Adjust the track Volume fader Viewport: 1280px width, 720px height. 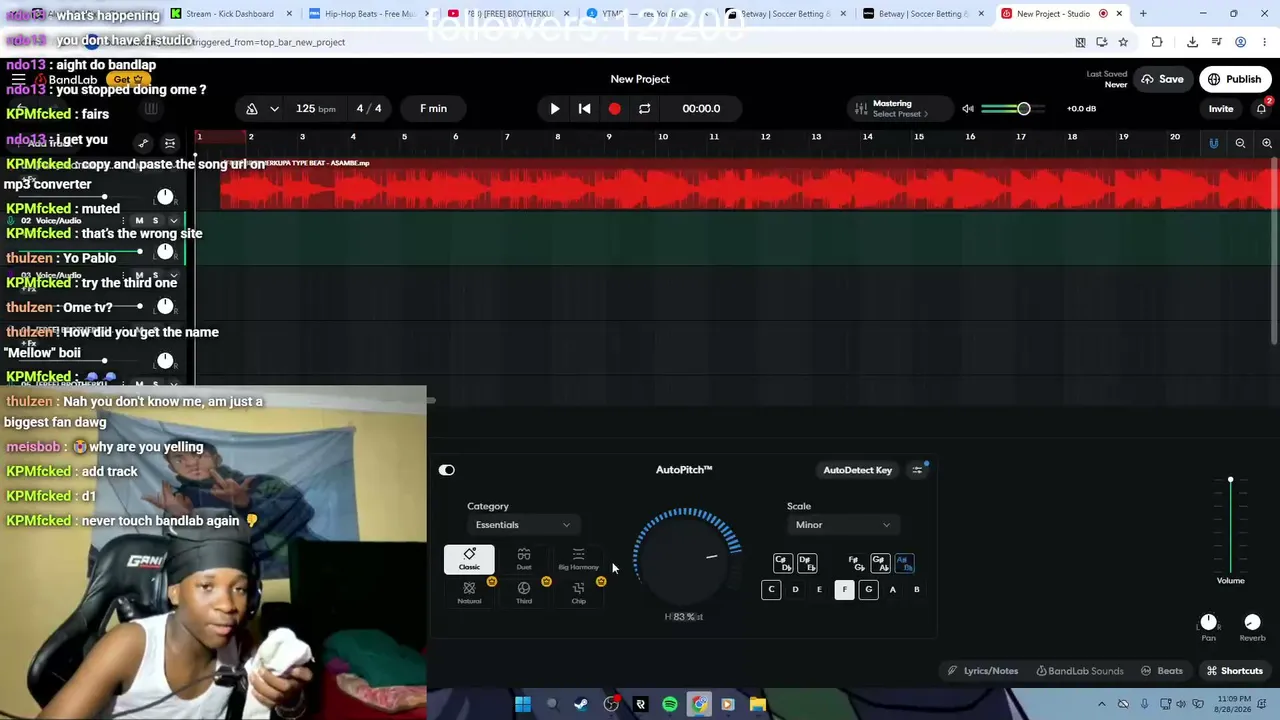[1231, 525]
